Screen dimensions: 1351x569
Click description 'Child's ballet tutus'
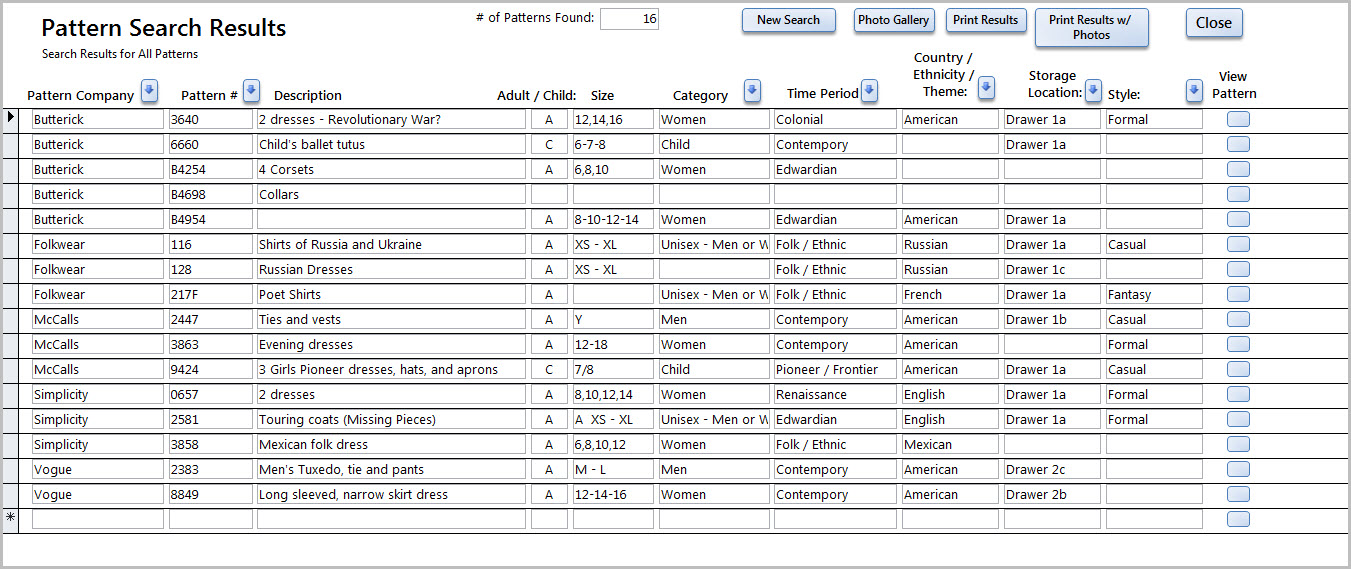(x=391, y=145)
